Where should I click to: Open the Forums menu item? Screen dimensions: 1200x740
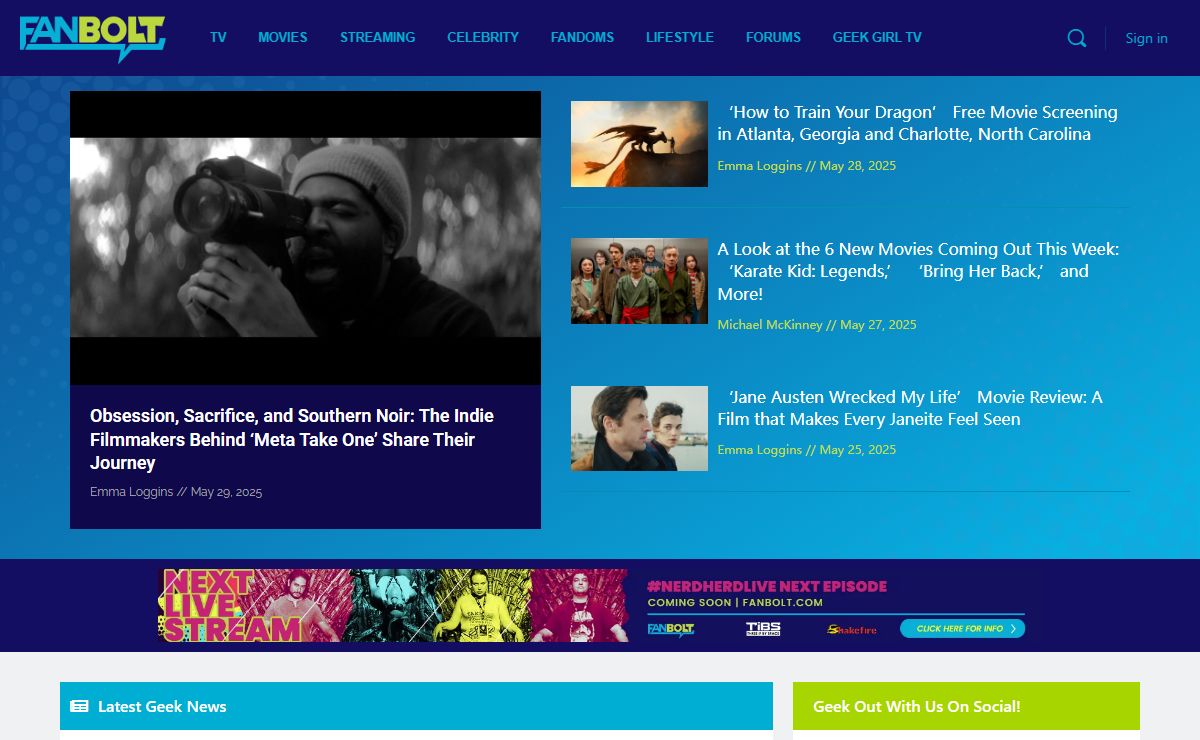[x=773, y=37]
